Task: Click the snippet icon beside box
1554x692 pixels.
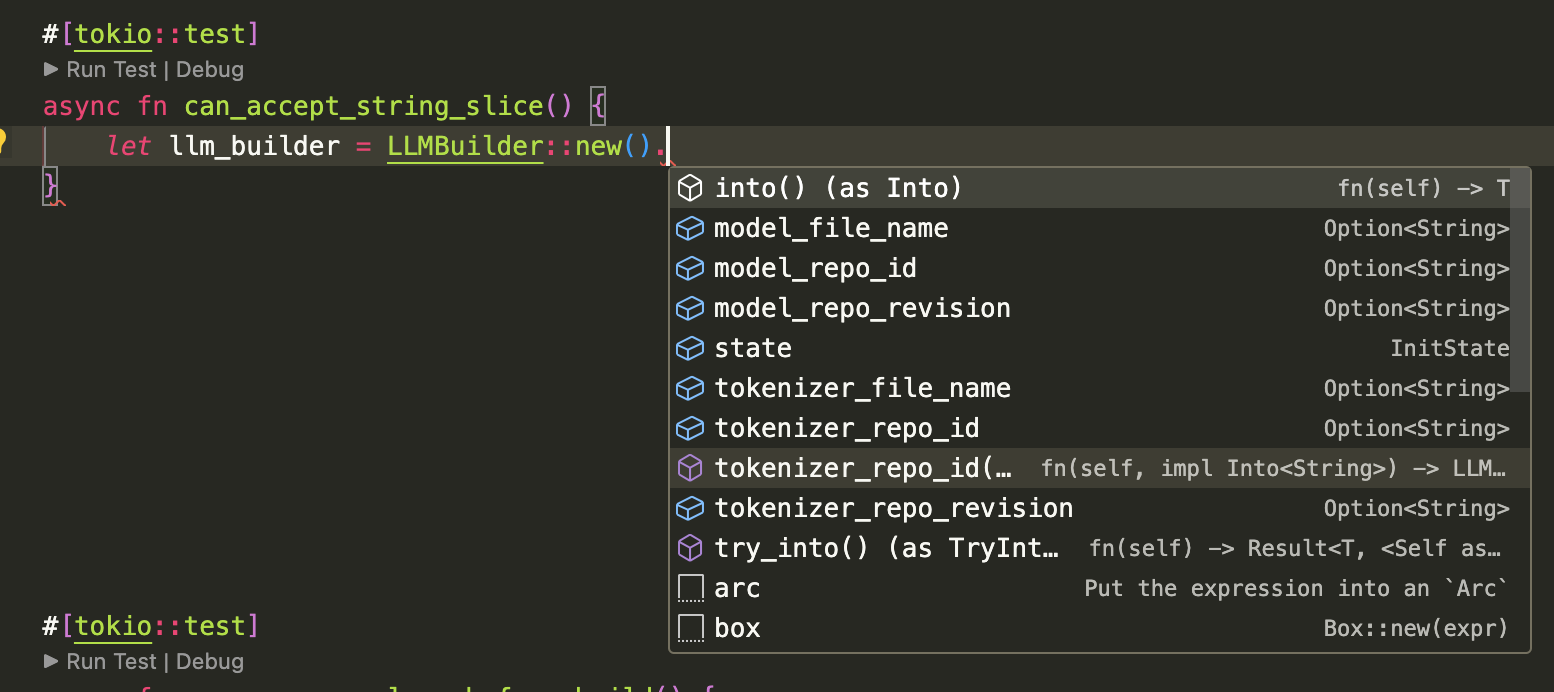Action: (691, 628)
